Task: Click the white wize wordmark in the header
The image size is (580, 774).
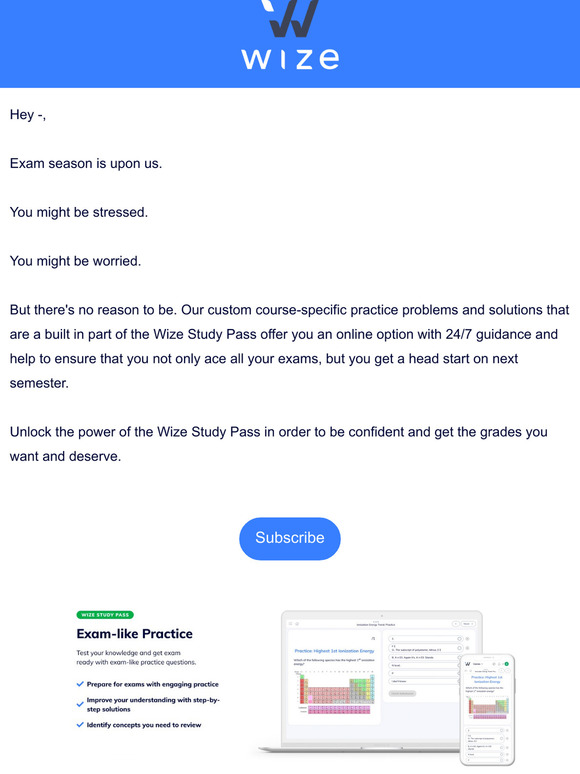Action: pos(290,59)
